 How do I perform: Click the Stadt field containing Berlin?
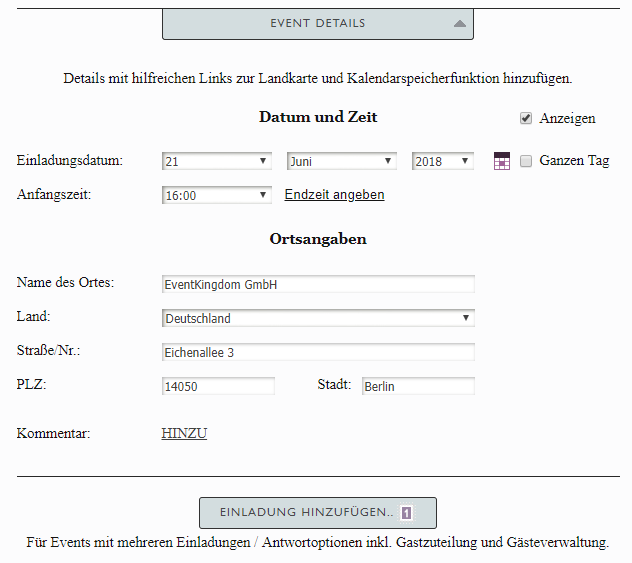pos(418,387)
